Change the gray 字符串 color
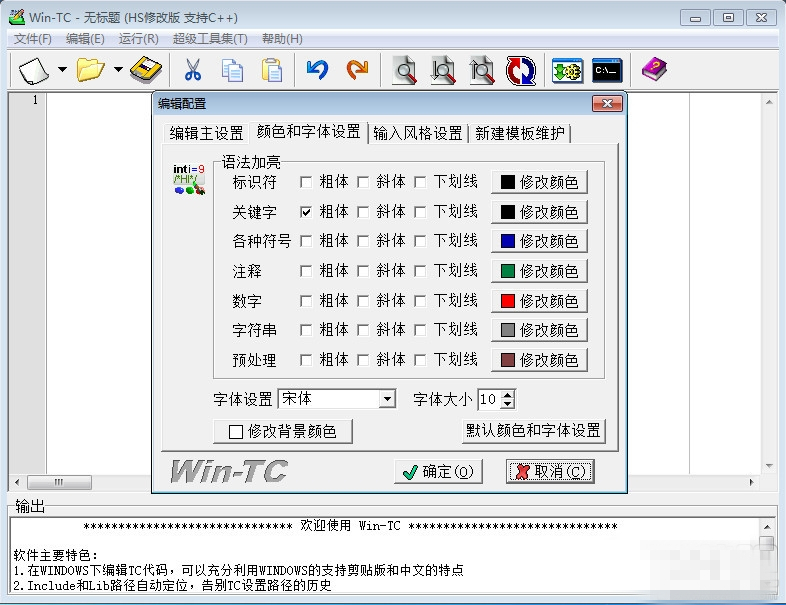 [539, 330]
